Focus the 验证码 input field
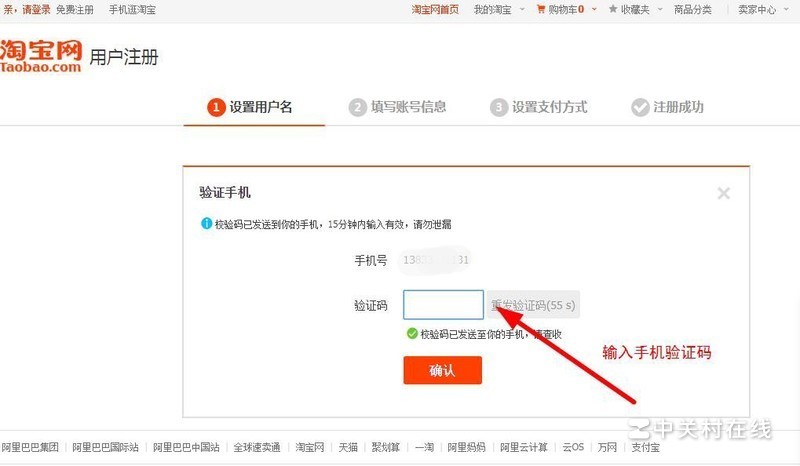The height and width of the screenshot is (466, 800). pyautogui.click(x=443, y=305)
